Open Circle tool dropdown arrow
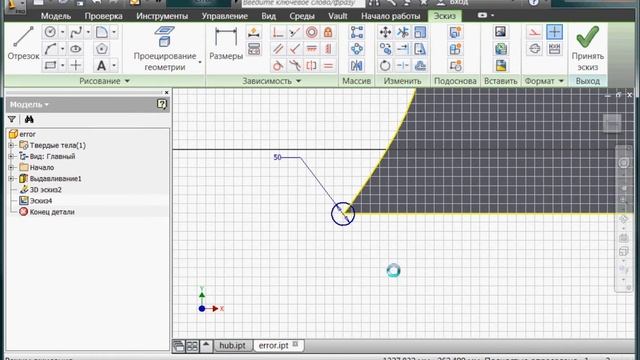The height and width of the screenshot is (360, 640). point(62,32)
